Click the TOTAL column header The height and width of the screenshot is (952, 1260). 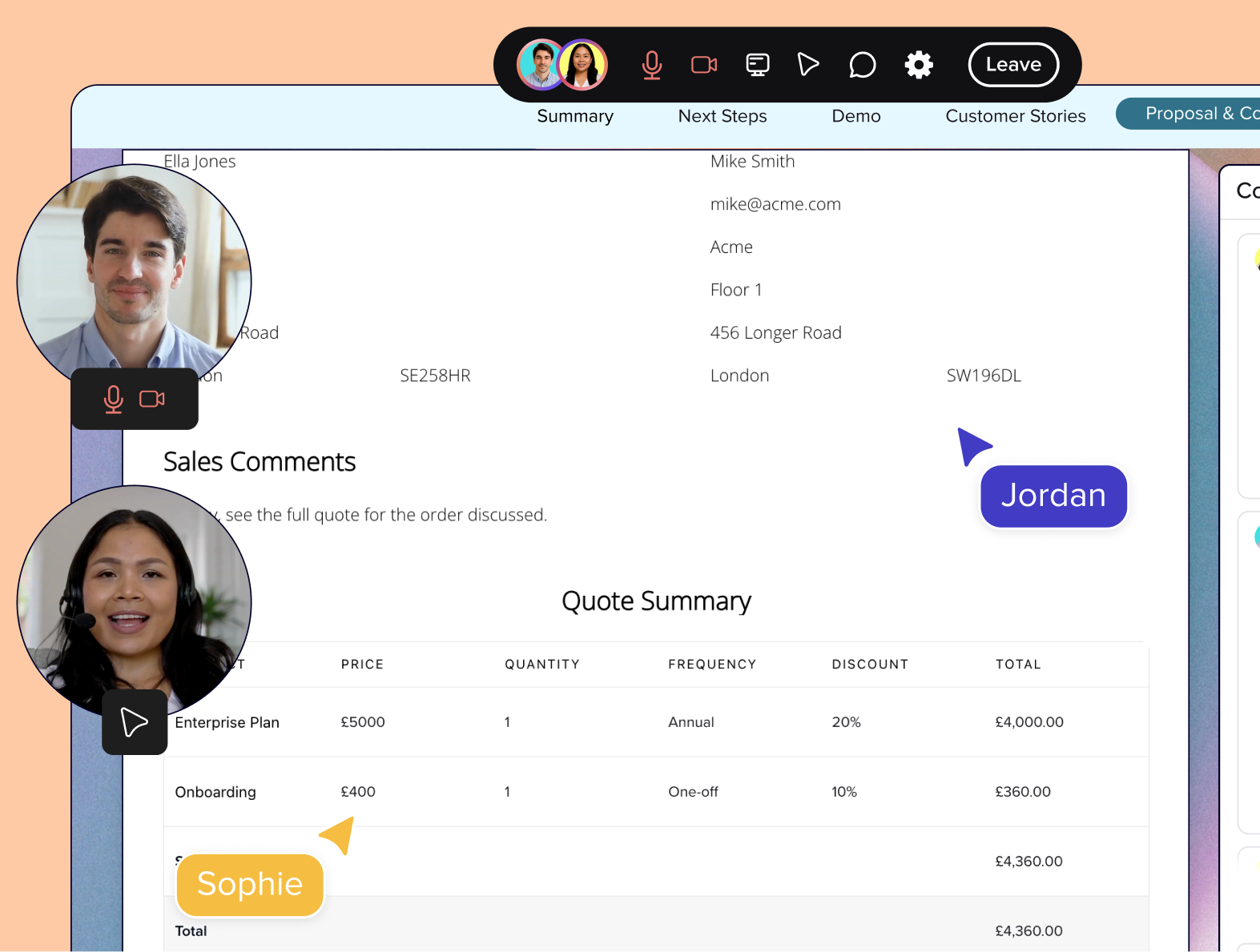coord(1018,665)
